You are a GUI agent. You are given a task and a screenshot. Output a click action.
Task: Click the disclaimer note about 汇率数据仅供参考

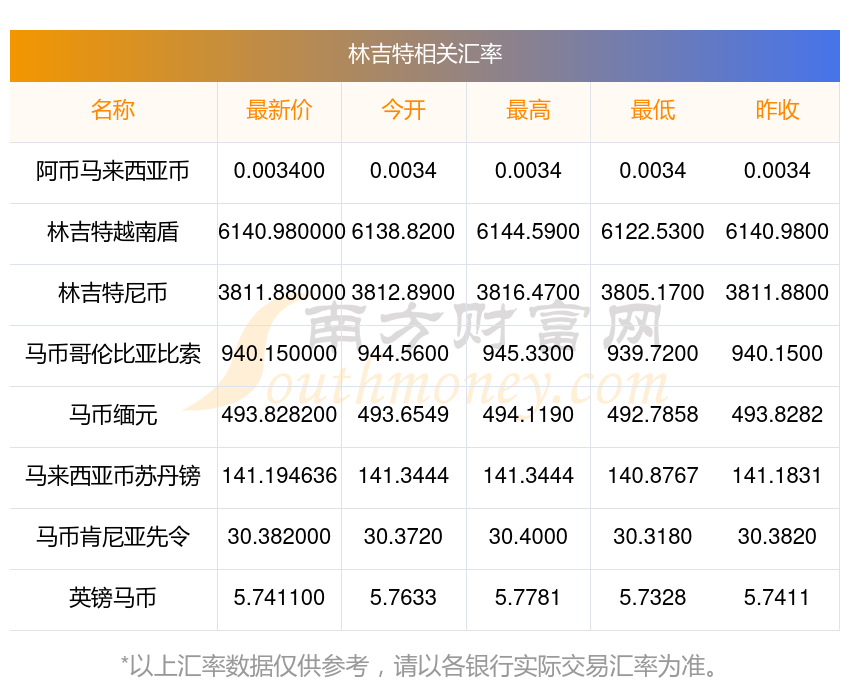[418, 666]
